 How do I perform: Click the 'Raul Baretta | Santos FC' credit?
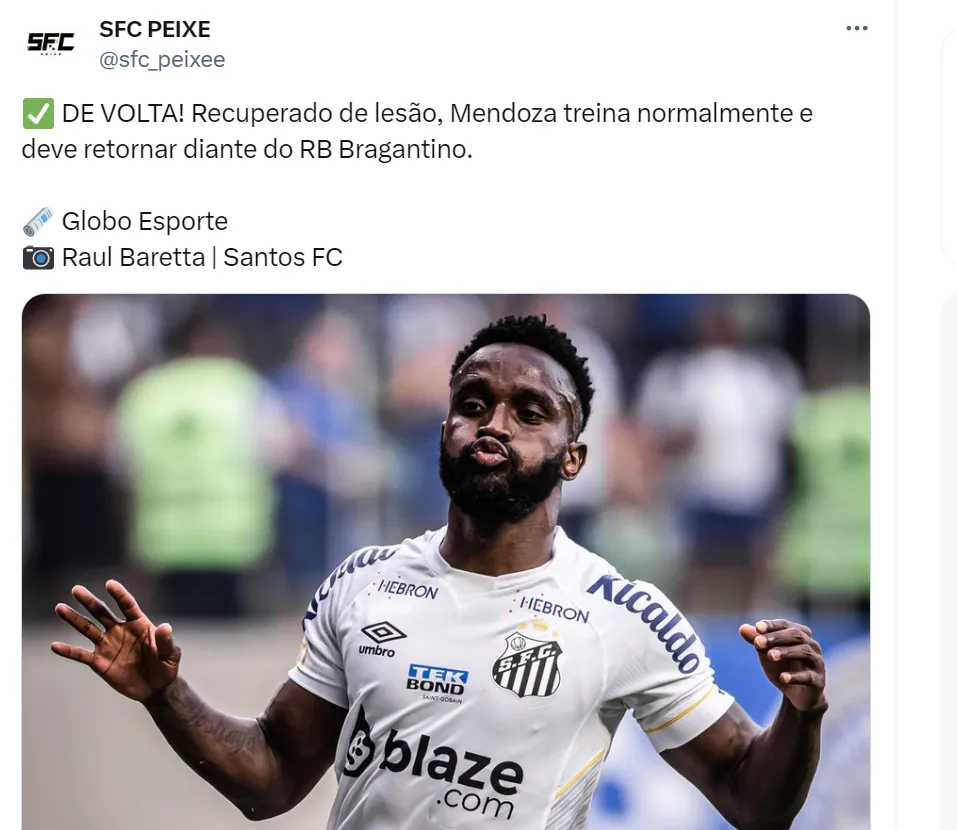tap(203, 258)
